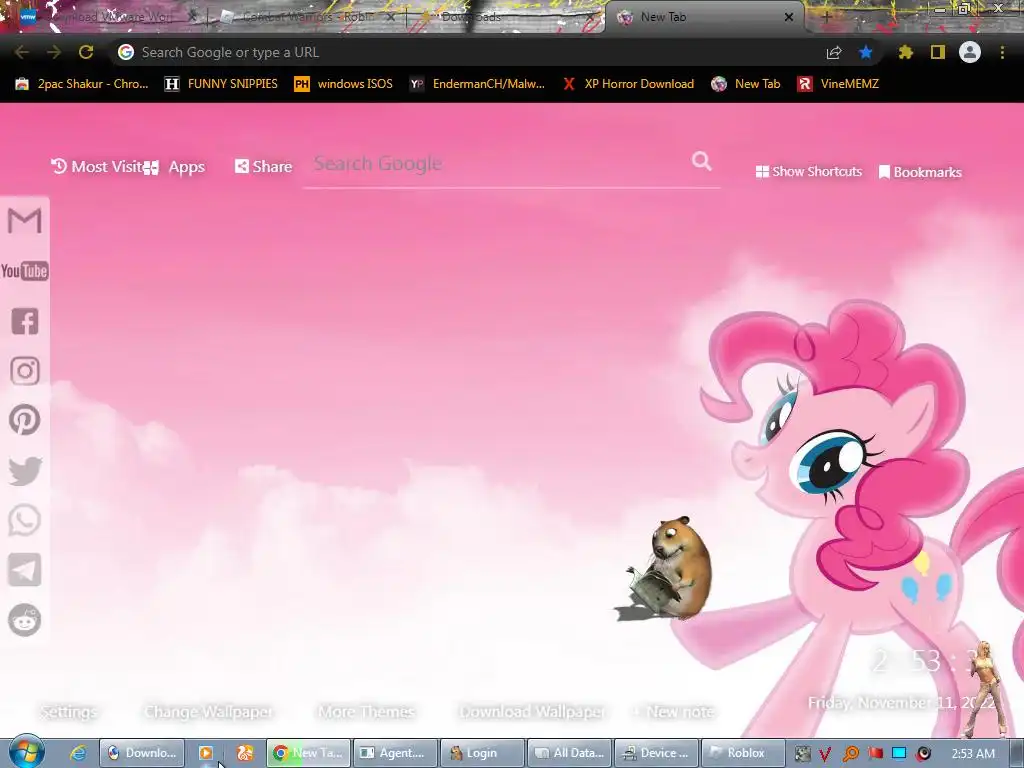The height and width of the screenshot is (768, 1024).
Task: Open windows ISOS bookmark
Action: click(x=344, y=84)
